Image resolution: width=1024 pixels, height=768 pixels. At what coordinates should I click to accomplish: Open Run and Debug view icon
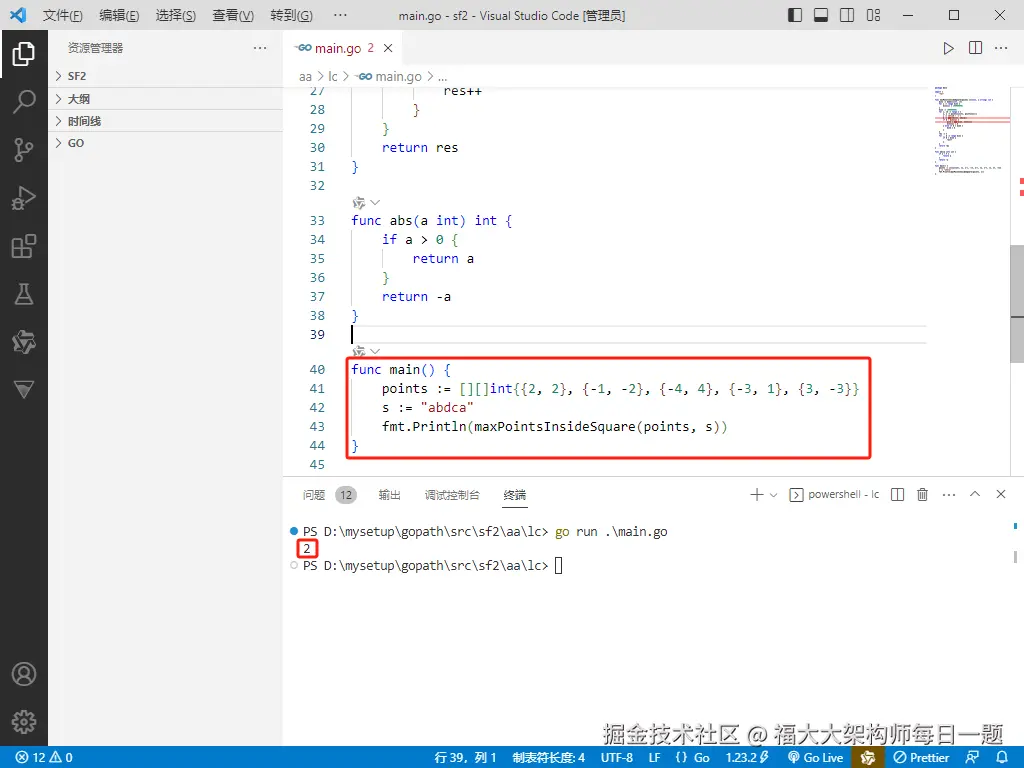(x=24, y=198)
